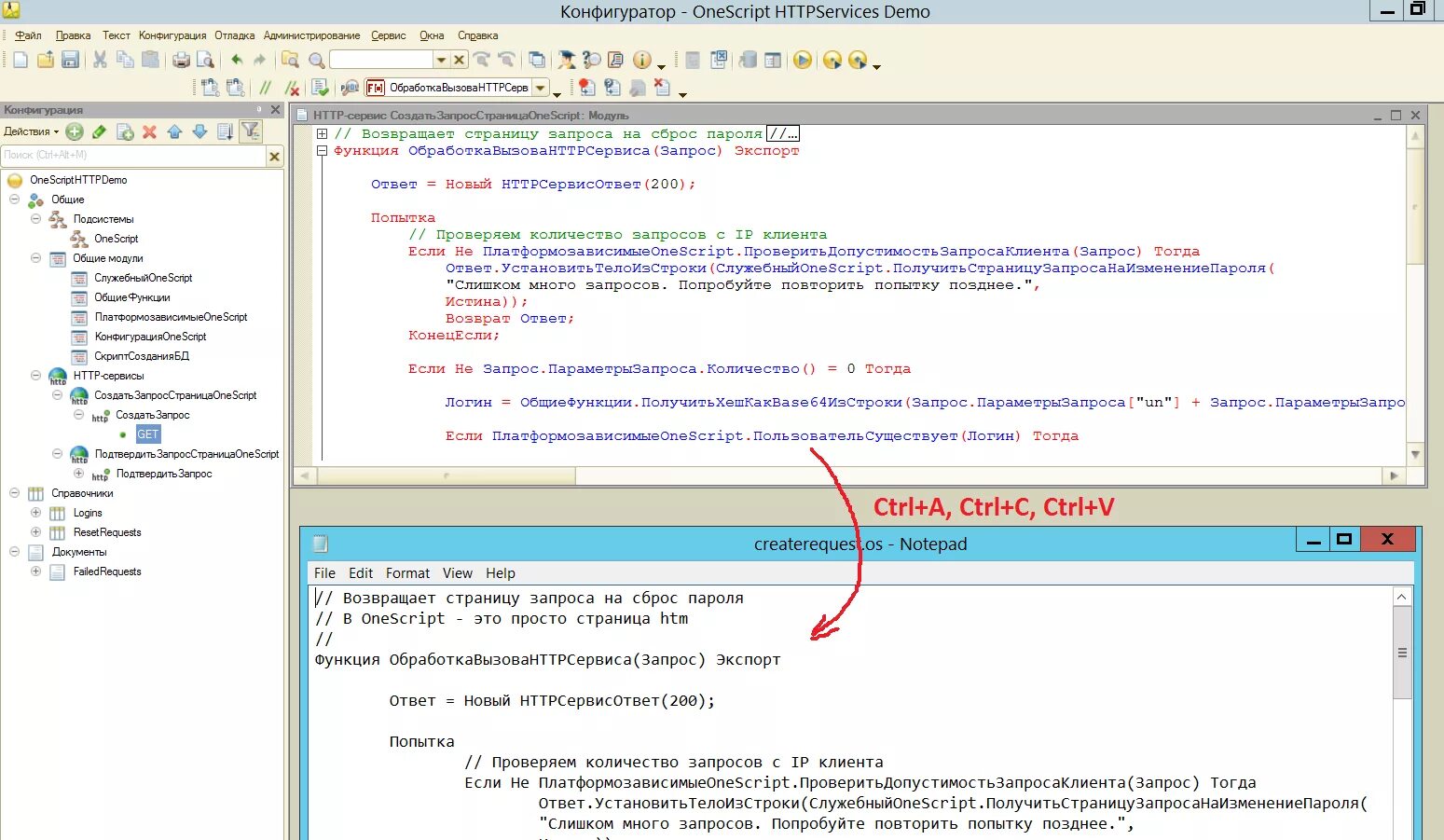Screen dimensions: 1444x840
Task: Open the global search folder-magnifier icon
Action: click(291, 60)
